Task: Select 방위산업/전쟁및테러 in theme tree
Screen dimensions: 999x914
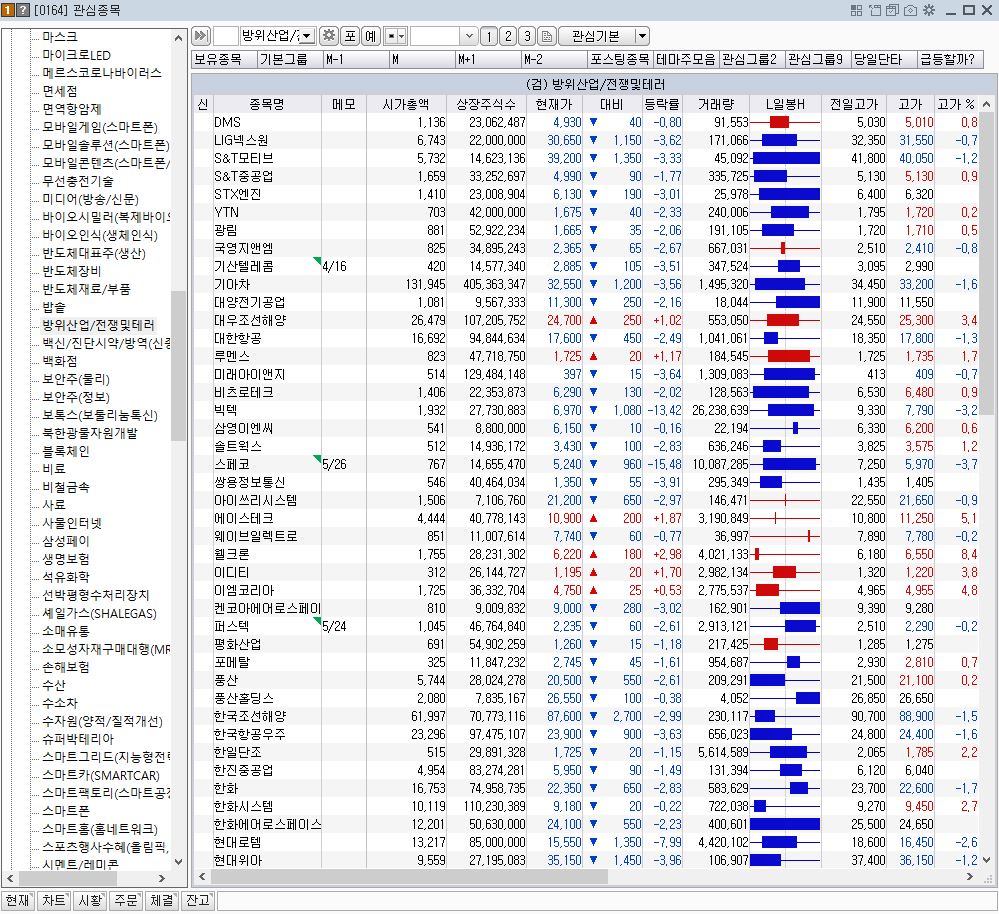Action: point(98,325)
